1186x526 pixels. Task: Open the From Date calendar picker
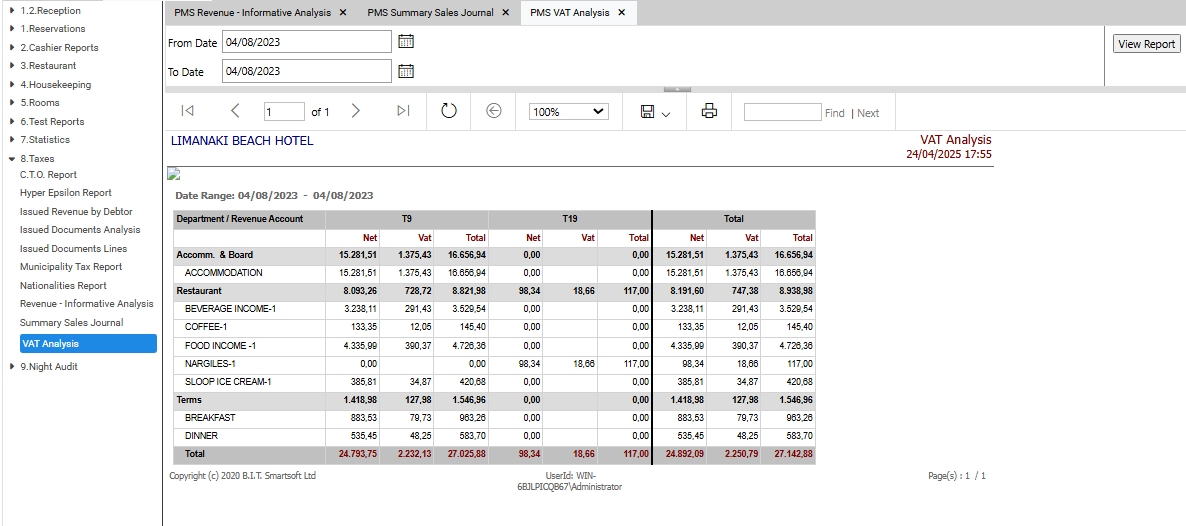(x=406, y=42)
